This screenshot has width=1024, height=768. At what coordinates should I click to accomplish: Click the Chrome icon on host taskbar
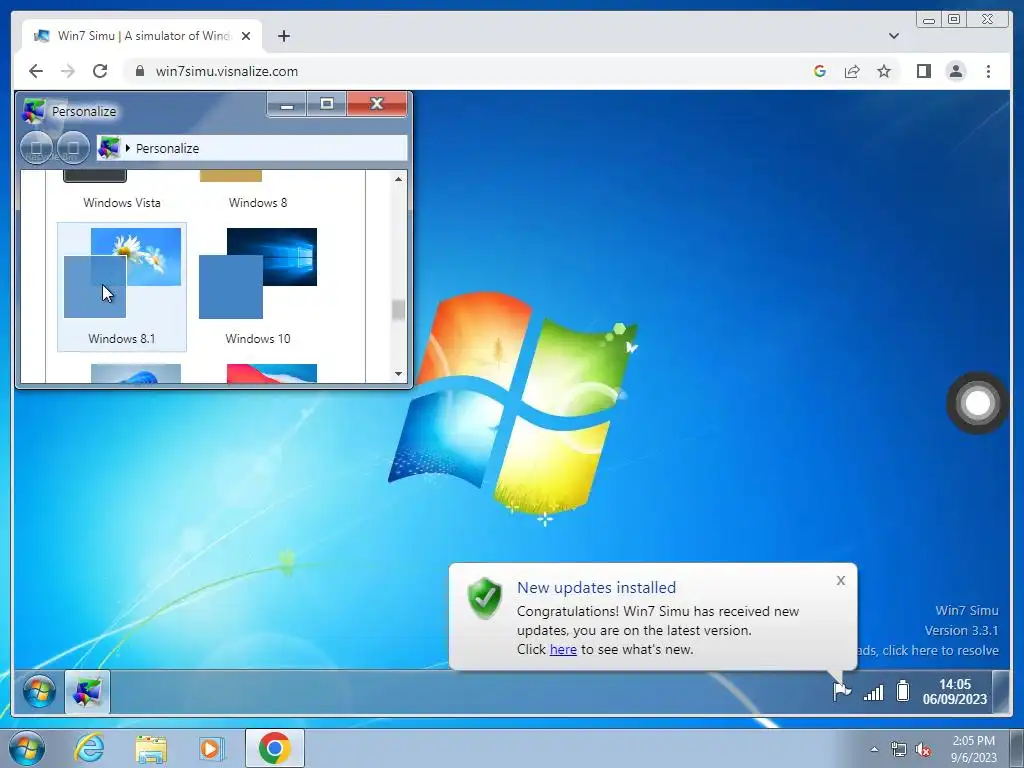pos(274,748)
